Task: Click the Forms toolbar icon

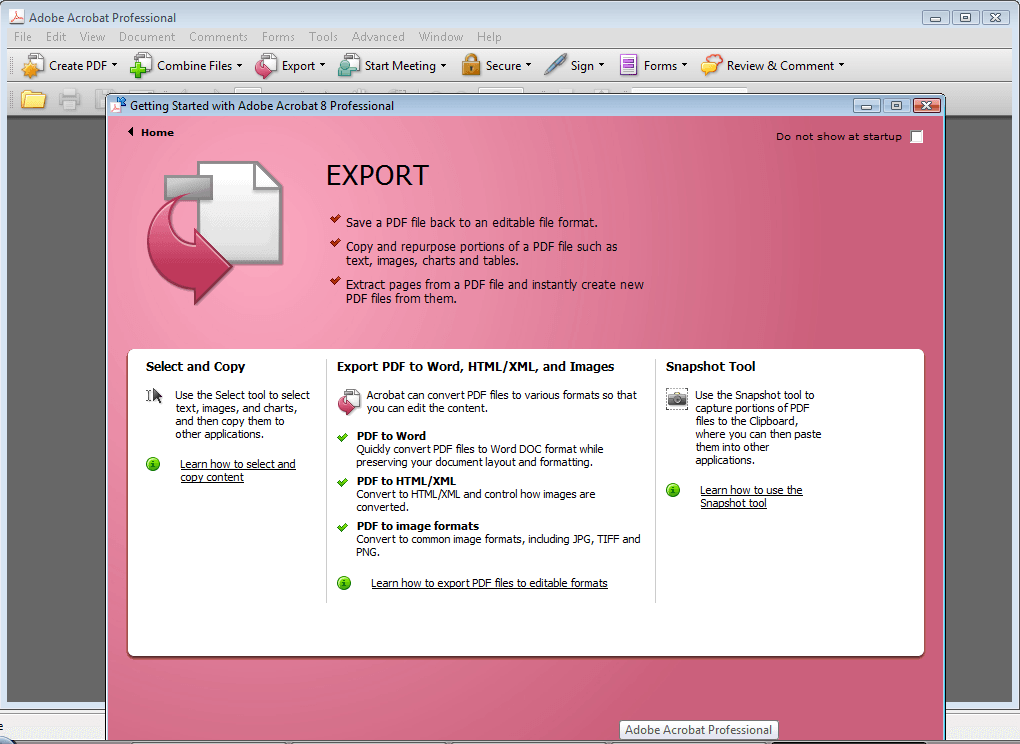Action: pos(628,65)
